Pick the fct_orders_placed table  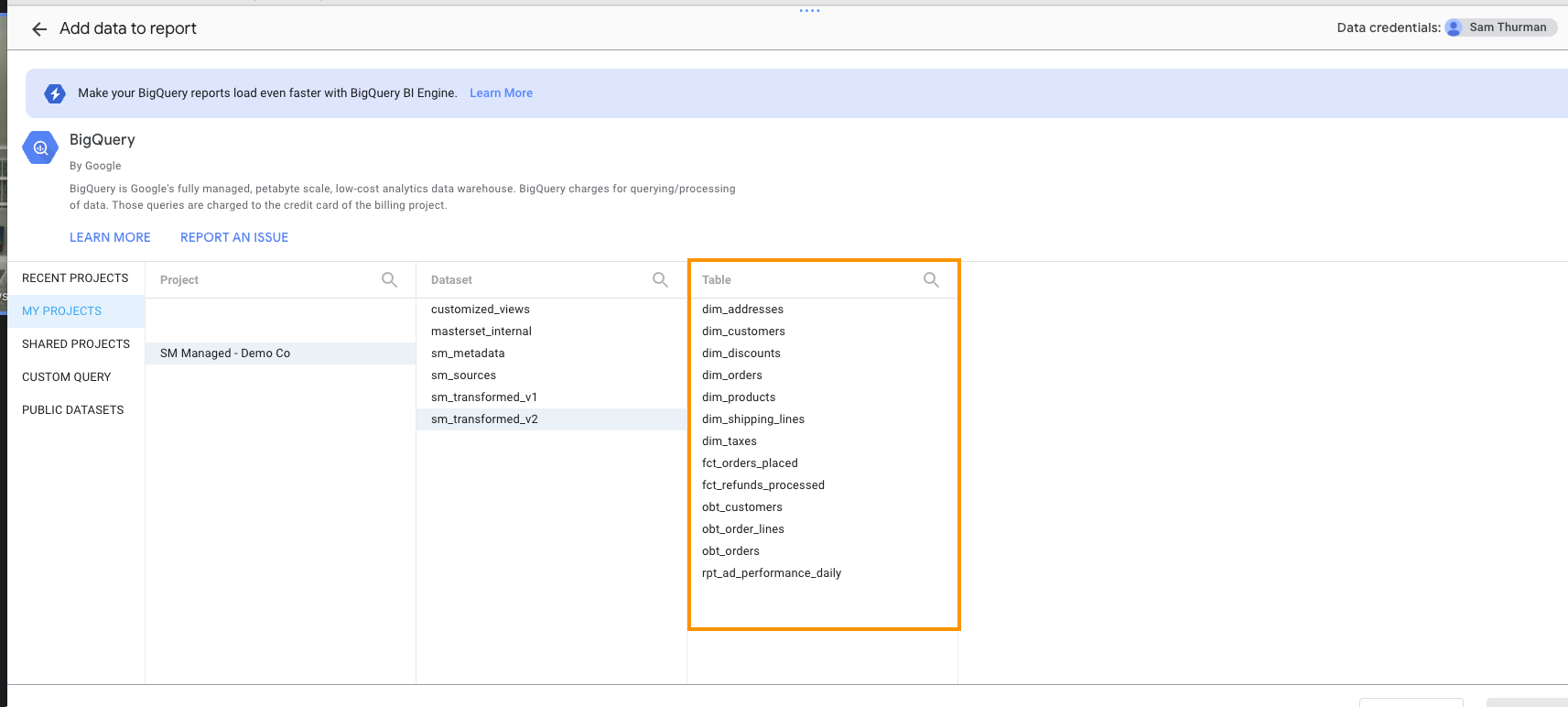tap(822, 463)
